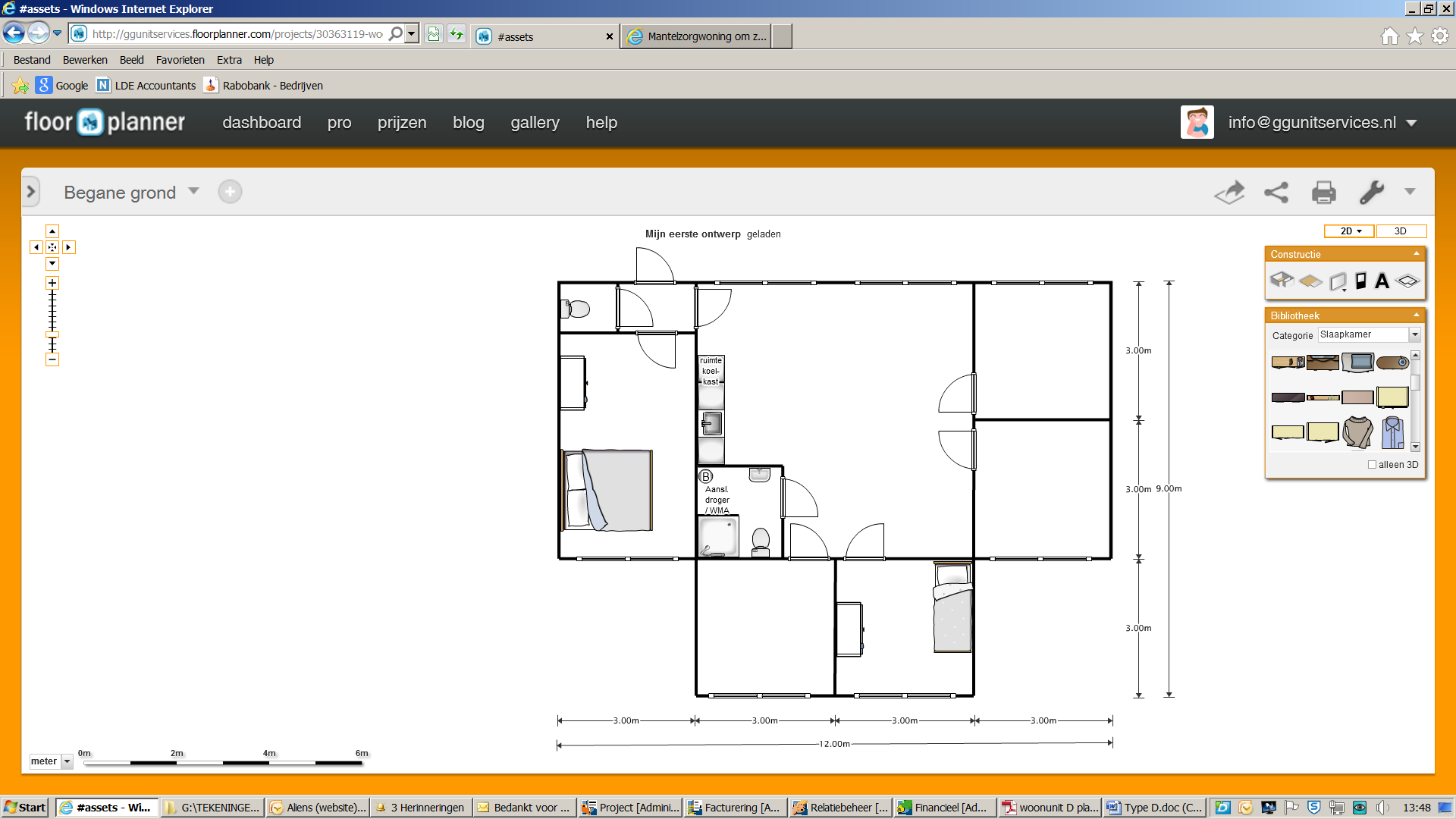1456x819 pixels.
Task: Enable the alleen 3D checkbox
Action: click(x=1372, y=465)
